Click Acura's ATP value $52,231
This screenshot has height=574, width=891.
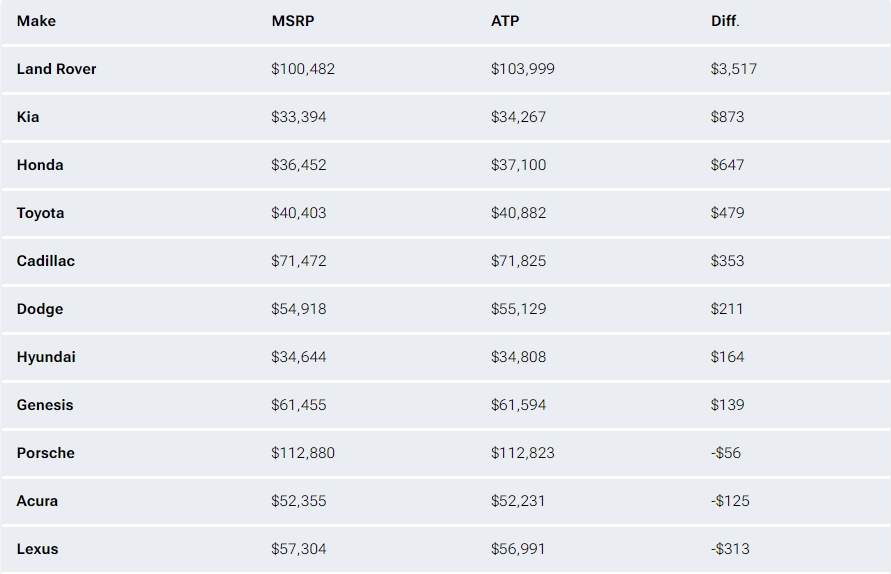[x=518, y=501]
